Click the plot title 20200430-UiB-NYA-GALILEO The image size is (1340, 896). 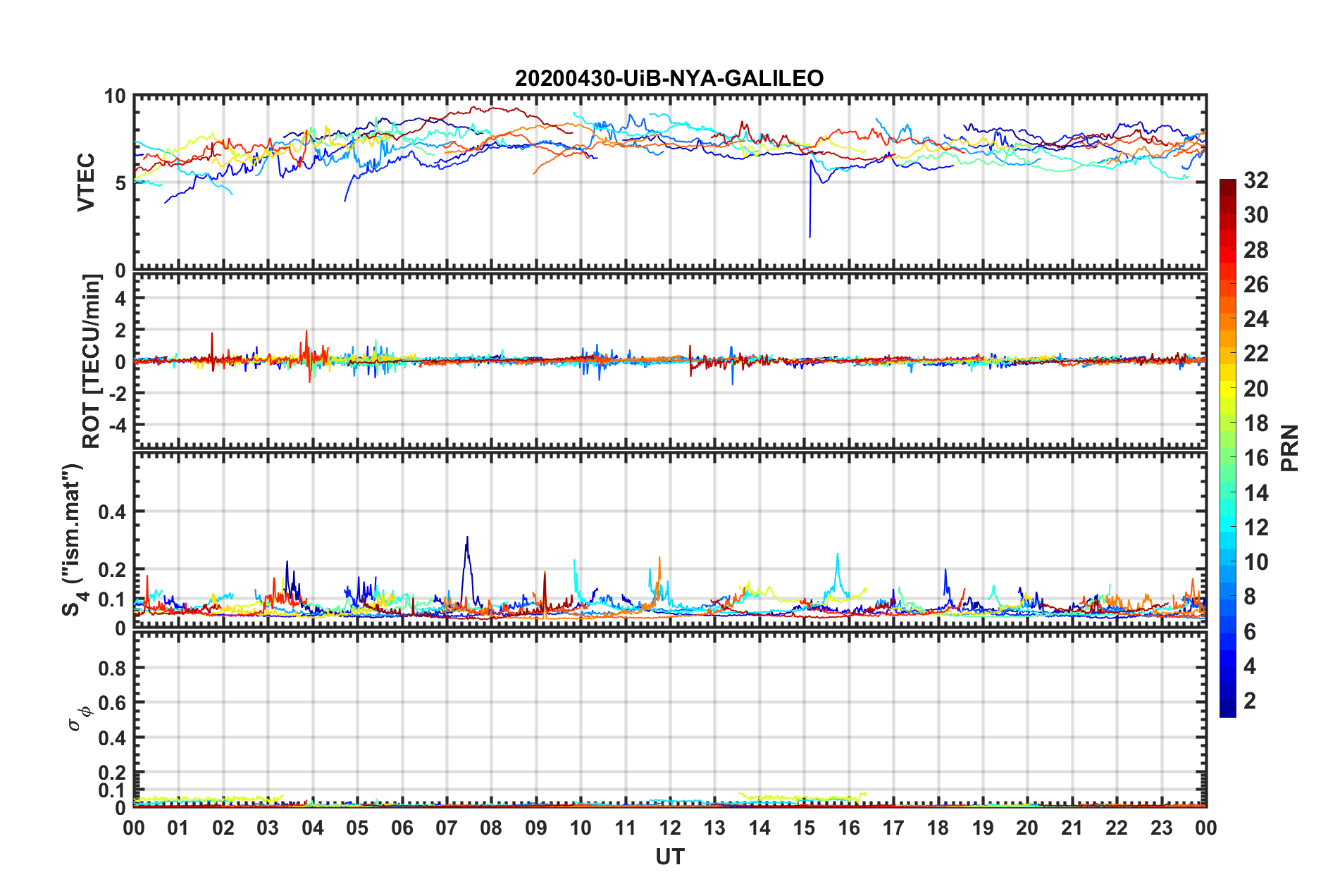[x=669, y=77]
